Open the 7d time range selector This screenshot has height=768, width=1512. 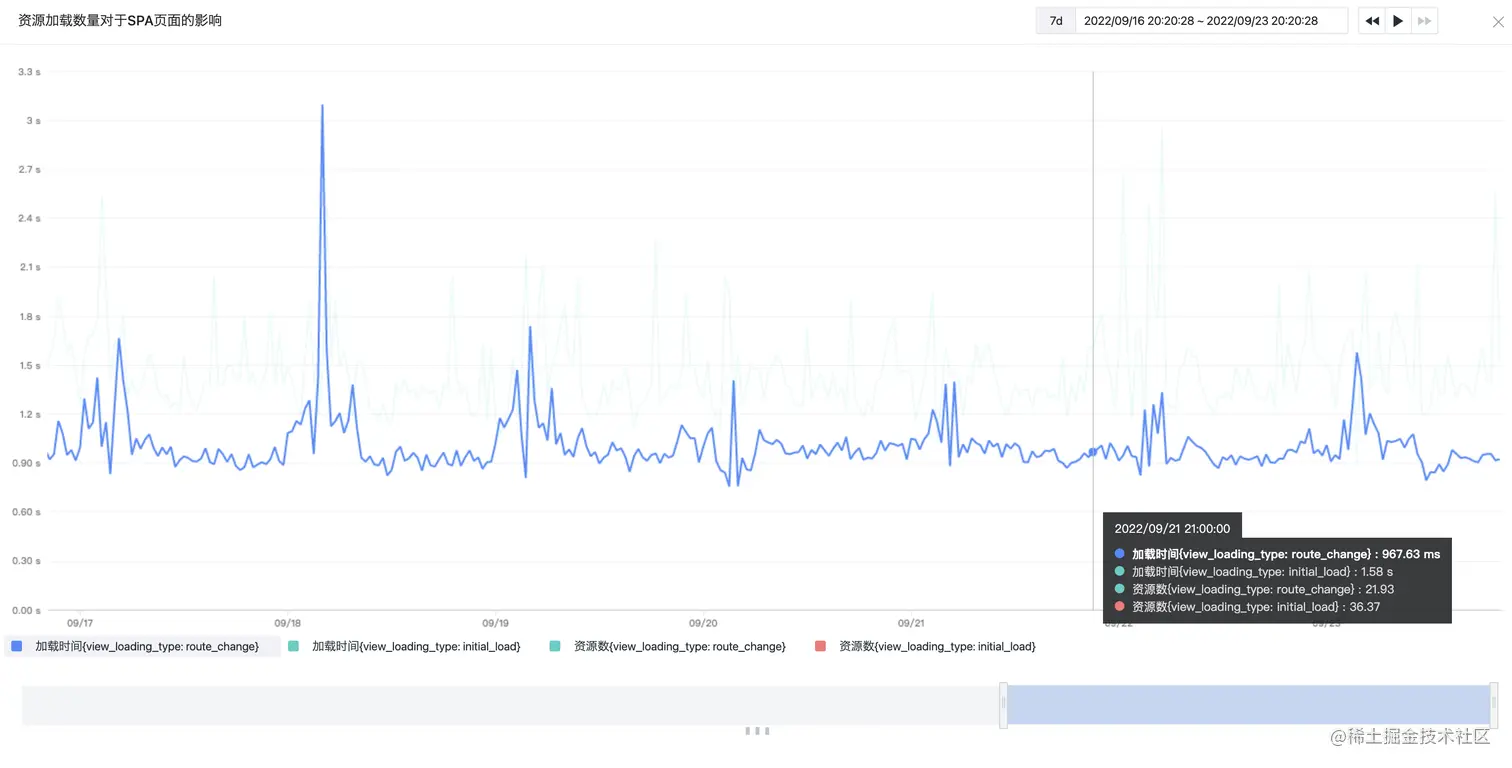(x=1056, y=21)
